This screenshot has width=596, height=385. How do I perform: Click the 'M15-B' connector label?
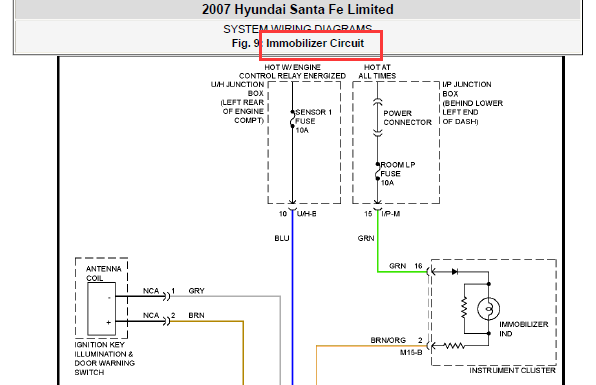411,353
